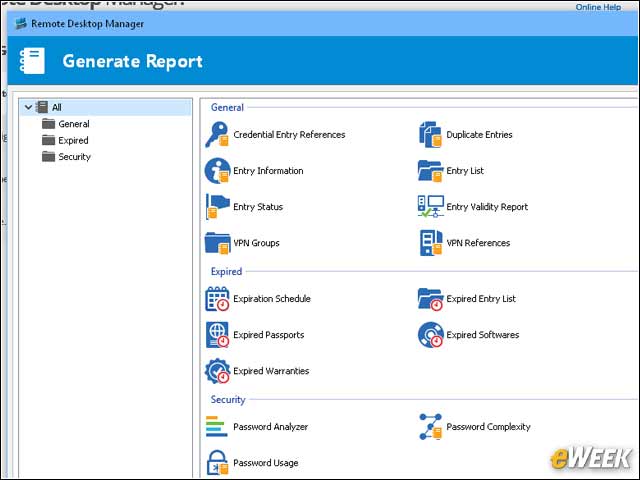Screen dimensions: 640x480
Task: Open Credential Entry References report
Action: [289, 135]
